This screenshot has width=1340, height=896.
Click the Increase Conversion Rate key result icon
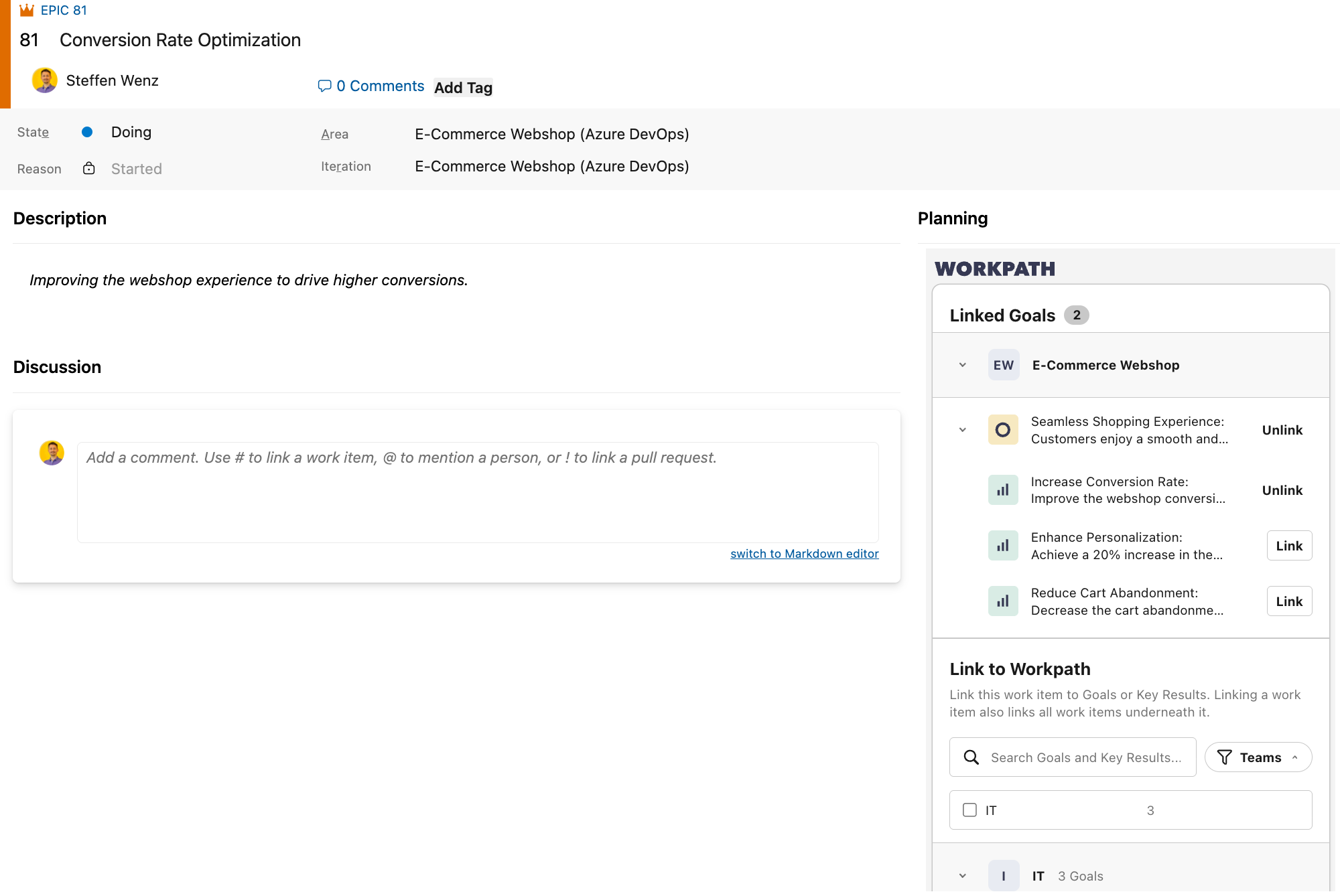click(1003, 490)
